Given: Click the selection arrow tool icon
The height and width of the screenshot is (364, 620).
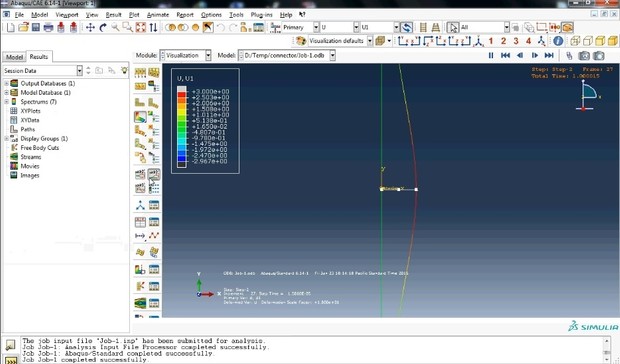Looking at the screenshot, I should coord(453,27).
